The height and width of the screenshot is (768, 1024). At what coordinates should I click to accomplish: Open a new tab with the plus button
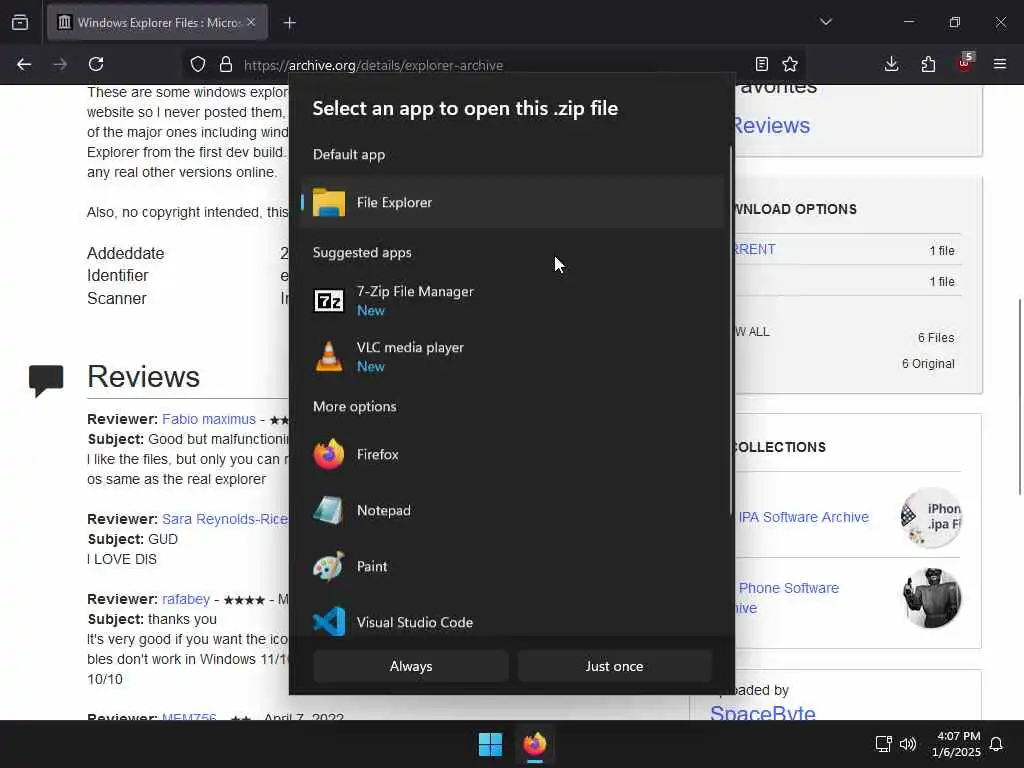289,23
